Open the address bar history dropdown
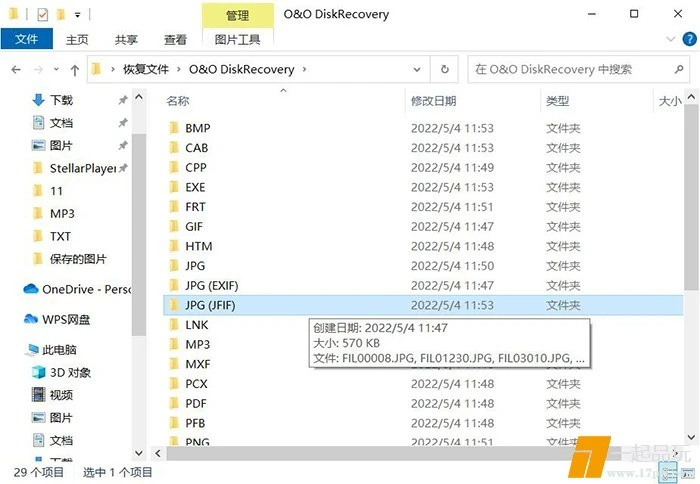The image size is (700, 484). pos(416,70)
